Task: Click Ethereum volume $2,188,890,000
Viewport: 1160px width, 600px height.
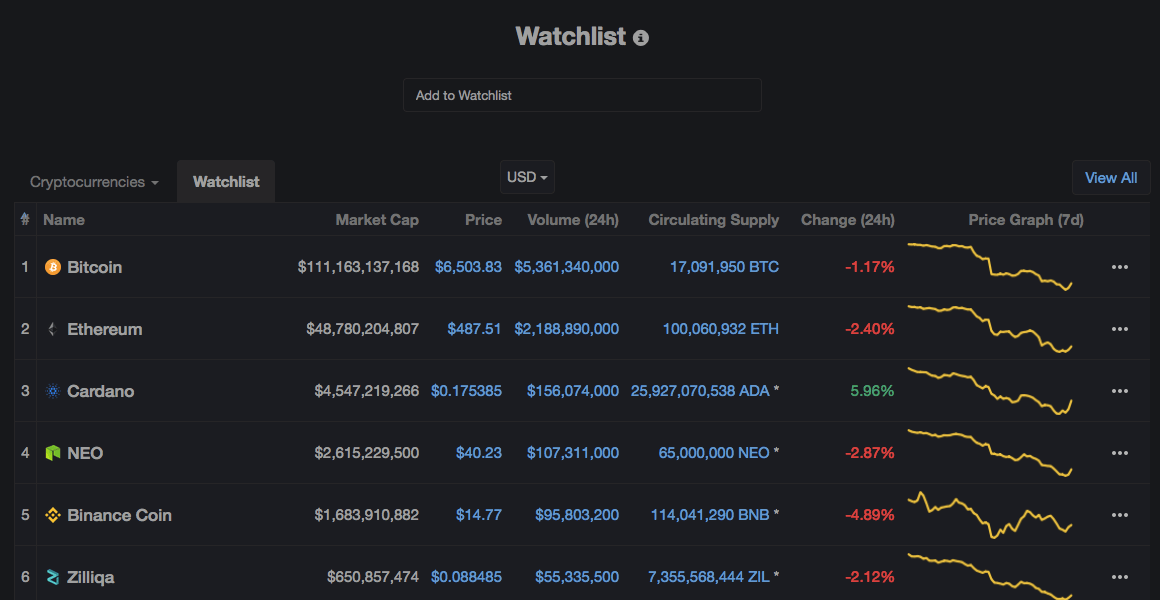Action: coord(567,329)
